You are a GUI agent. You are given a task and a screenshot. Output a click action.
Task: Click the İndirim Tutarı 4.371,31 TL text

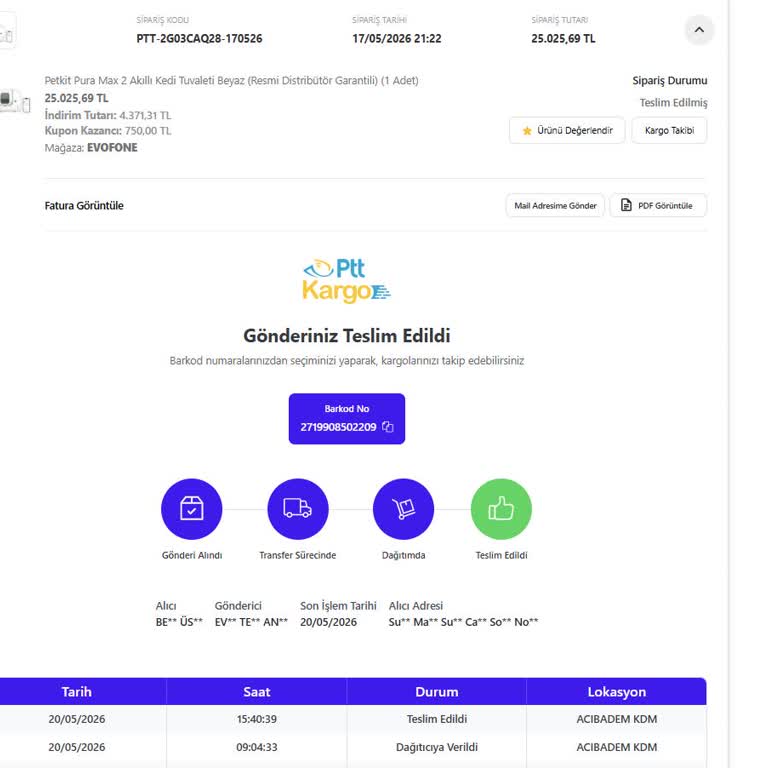(108, 115)
